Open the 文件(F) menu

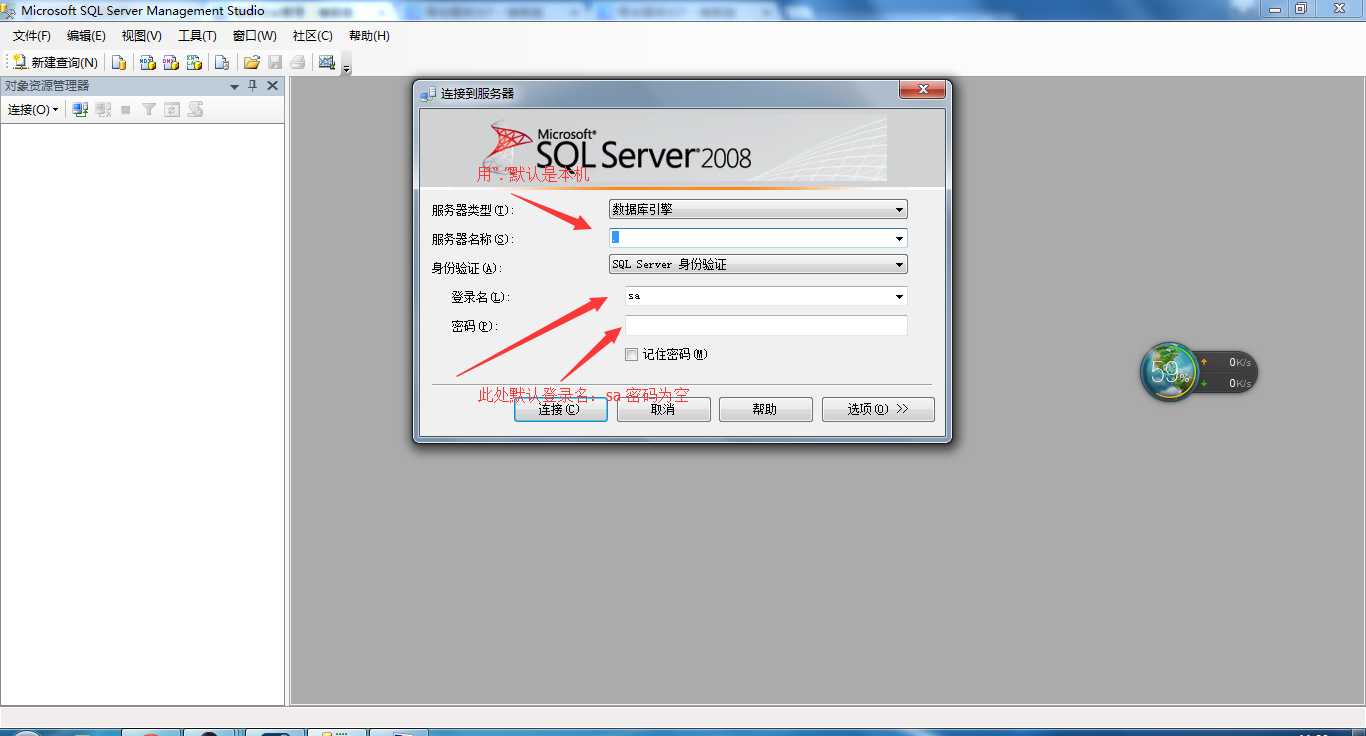pyautogui.click(x=32, y=35)
